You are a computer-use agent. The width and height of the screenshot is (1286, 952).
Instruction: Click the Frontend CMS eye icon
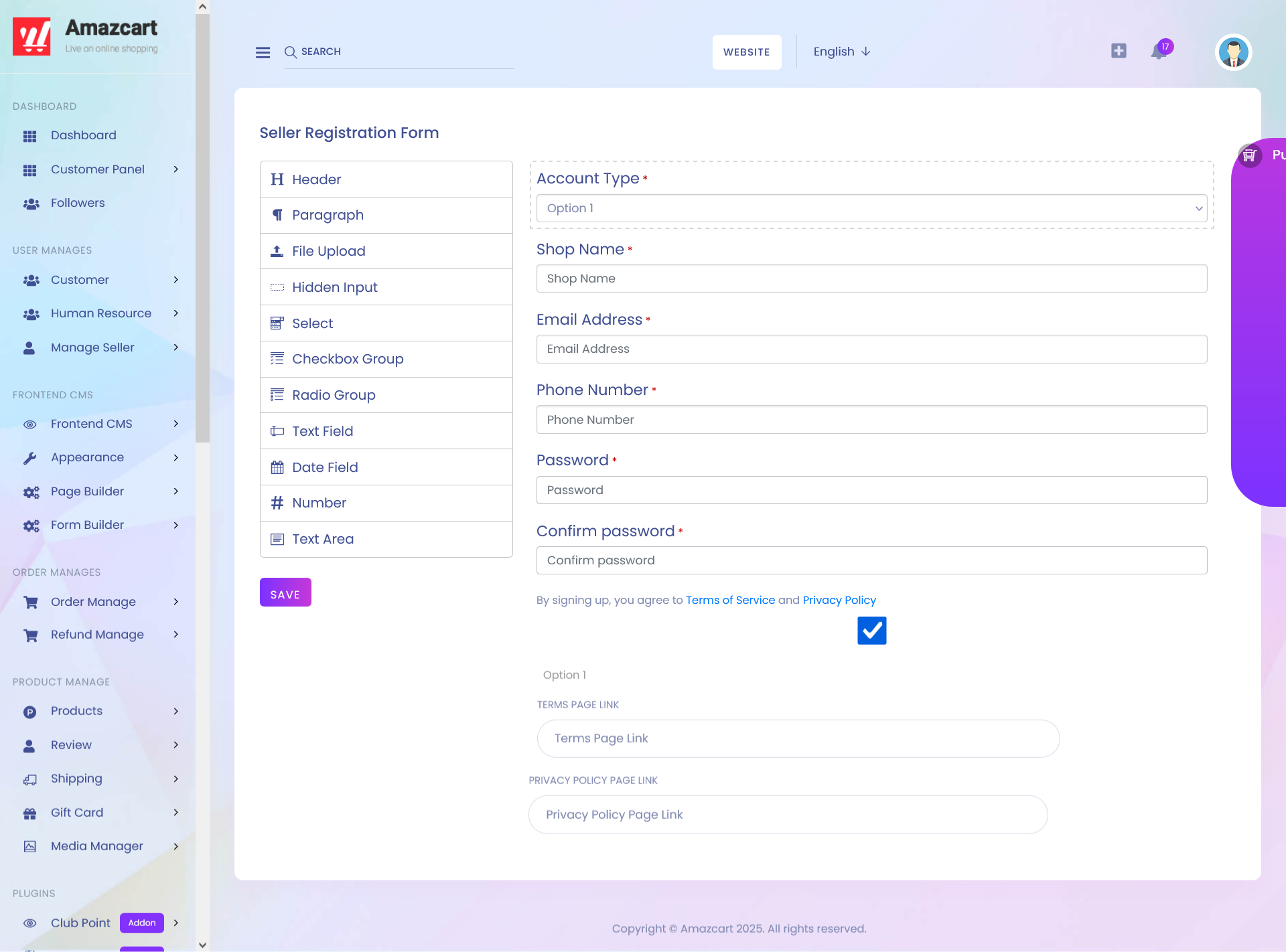point(30,424)
